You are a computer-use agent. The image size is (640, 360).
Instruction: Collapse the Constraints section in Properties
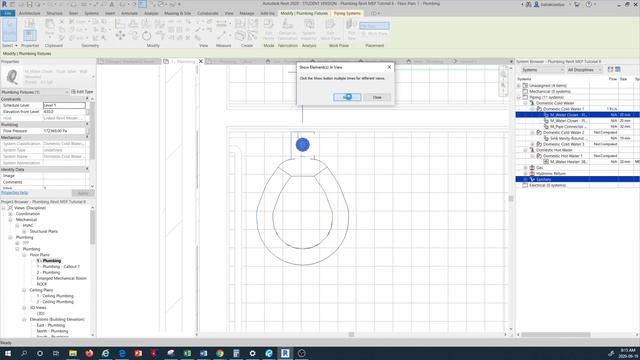pyautogui.click(x=87, y=99)
